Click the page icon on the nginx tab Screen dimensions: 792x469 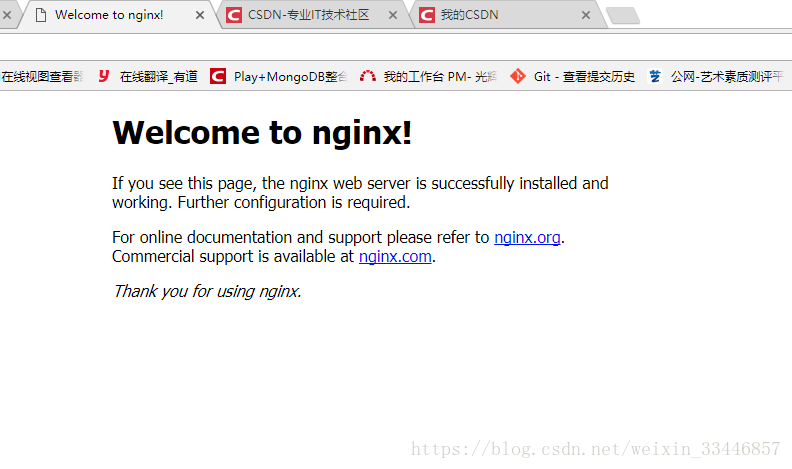40,15
